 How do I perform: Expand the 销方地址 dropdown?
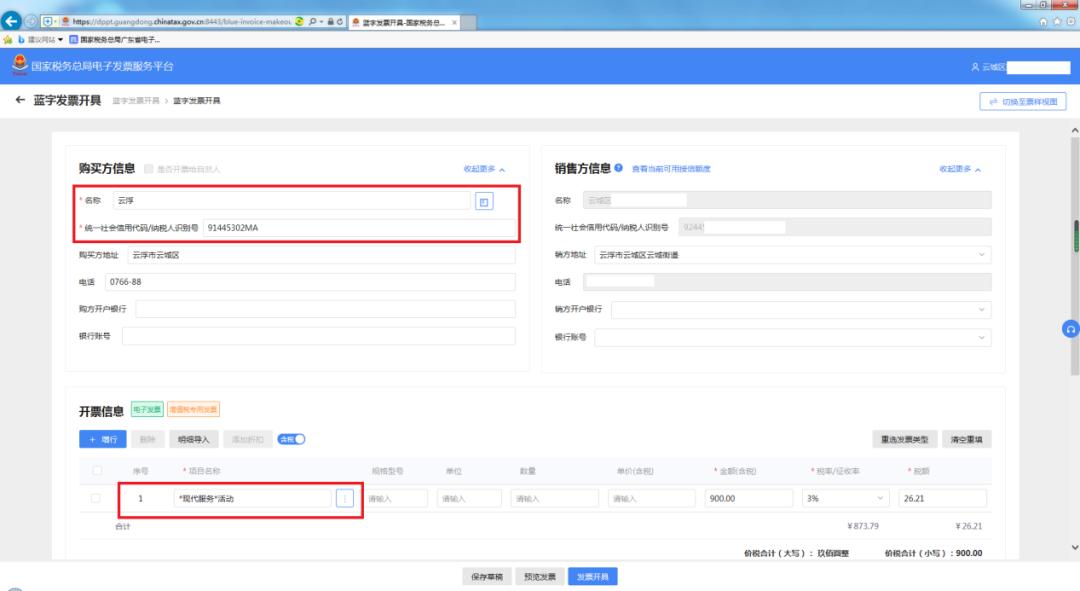pos(792,255)
